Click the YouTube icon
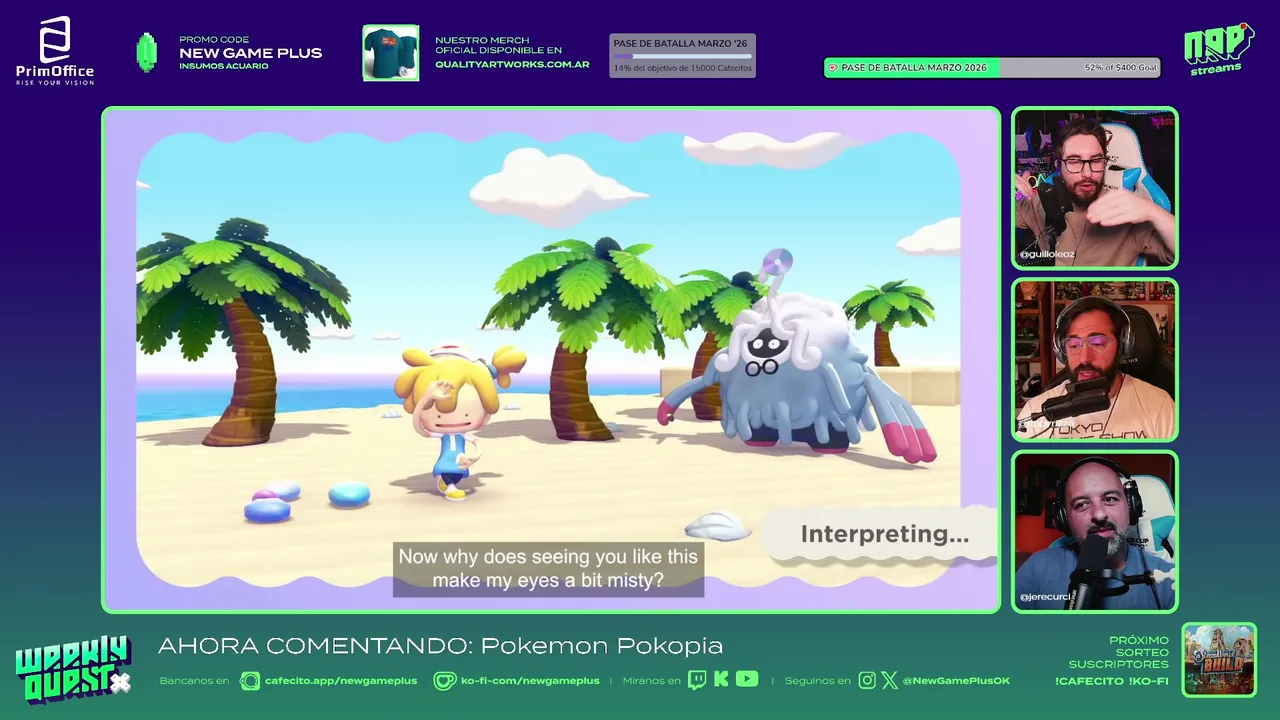The image size is (1280, 720). pos(747,680)
